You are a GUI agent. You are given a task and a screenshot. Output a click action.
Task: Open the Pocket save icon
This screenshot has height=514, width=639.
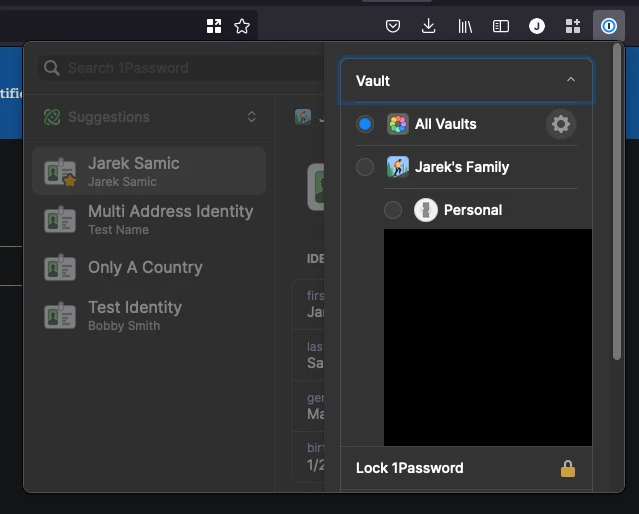(393, 26)
